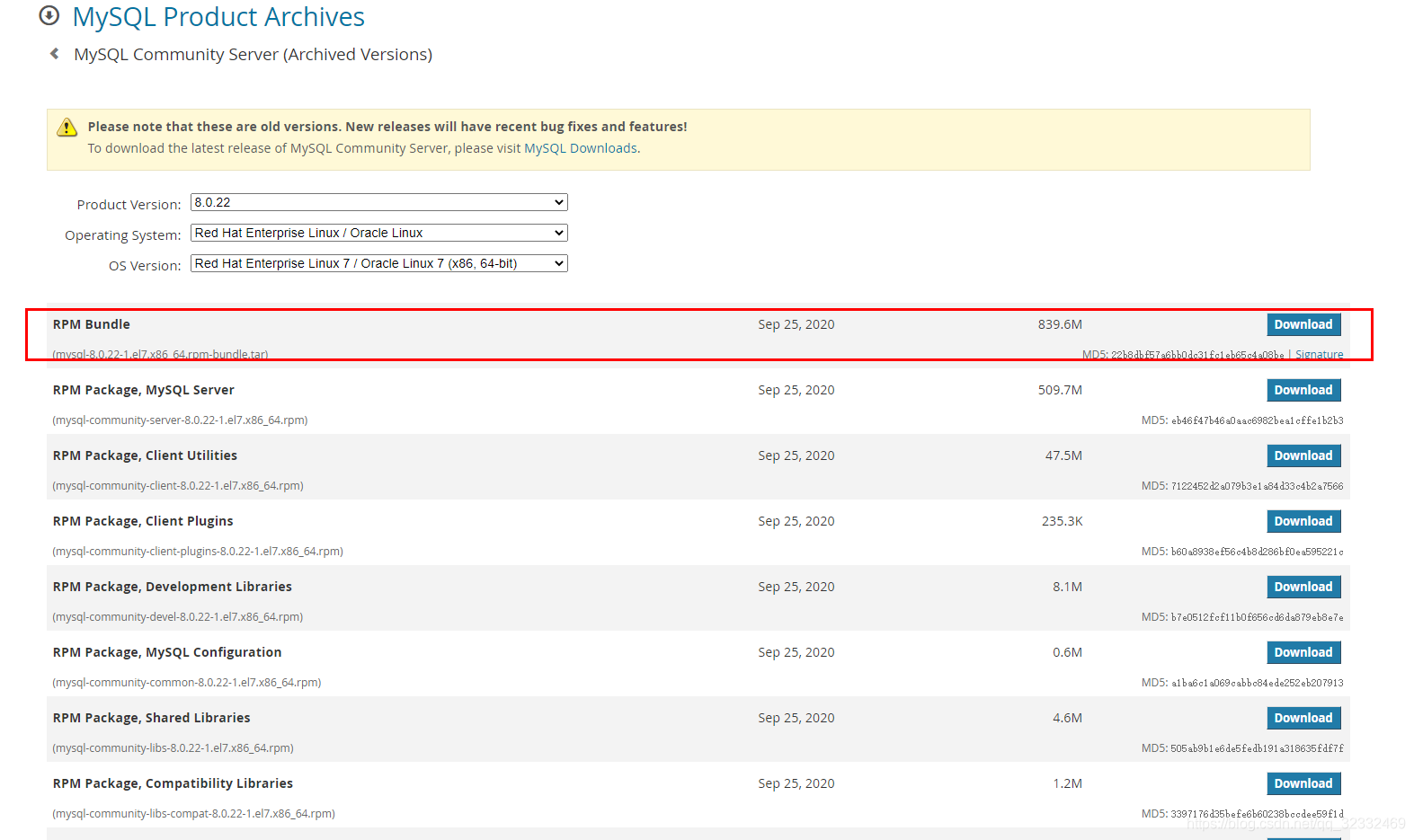The width and height of the screenshot is (1414, 840).
Task: Open the Signature link for RPM Bundle
Action: [1319, 355]
